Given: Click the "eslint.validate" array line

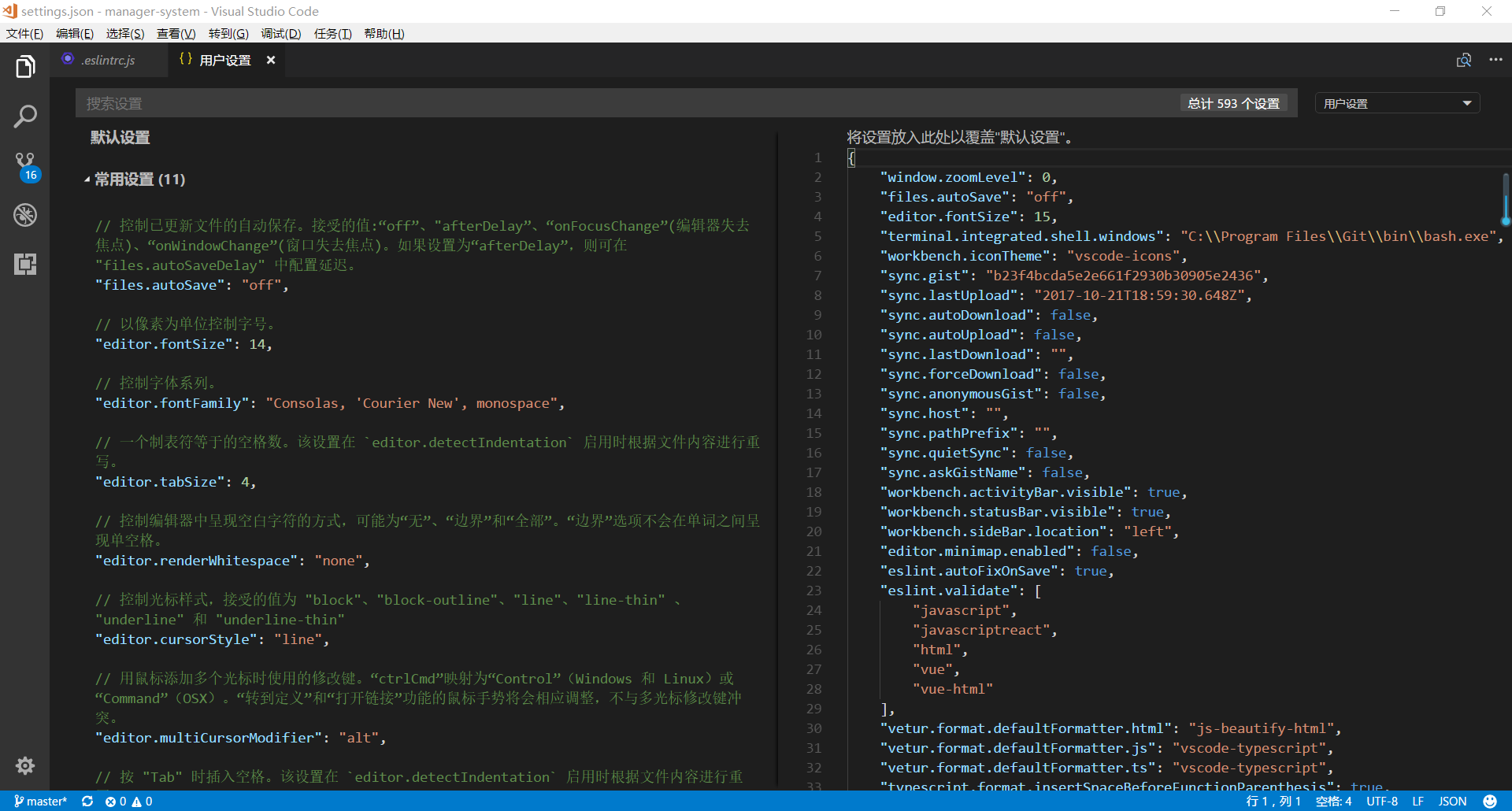Looking at the screenshot, I should (961, 591).
